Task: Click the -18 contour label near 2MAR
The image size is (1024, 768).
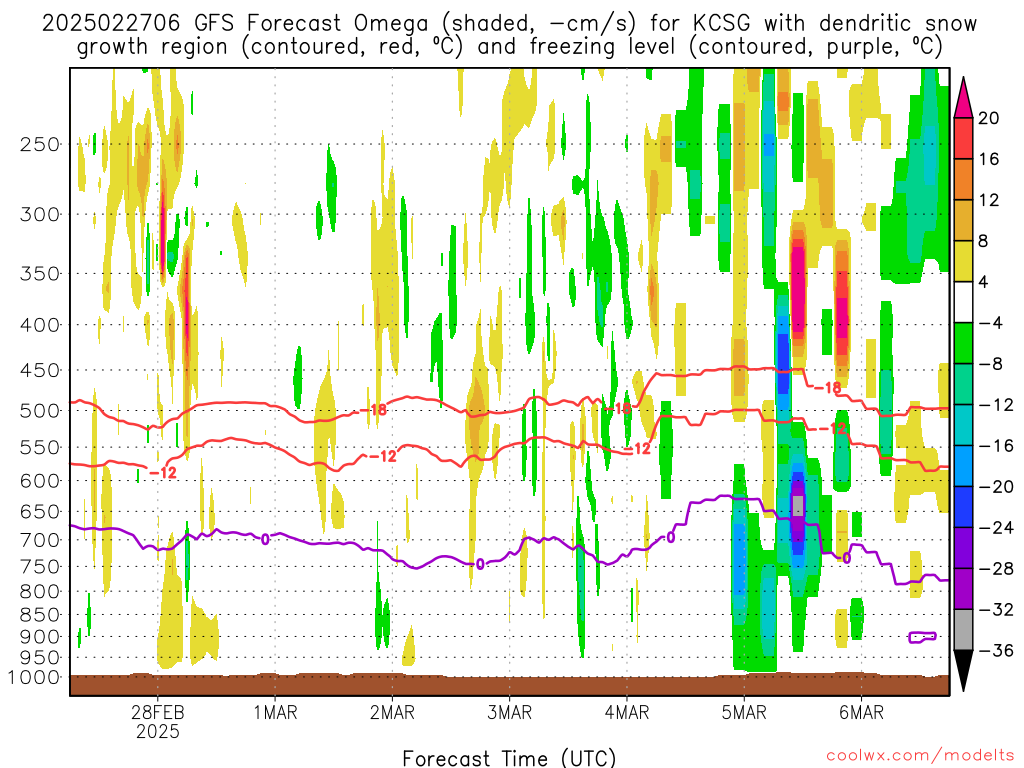Action: pos(374,410)
